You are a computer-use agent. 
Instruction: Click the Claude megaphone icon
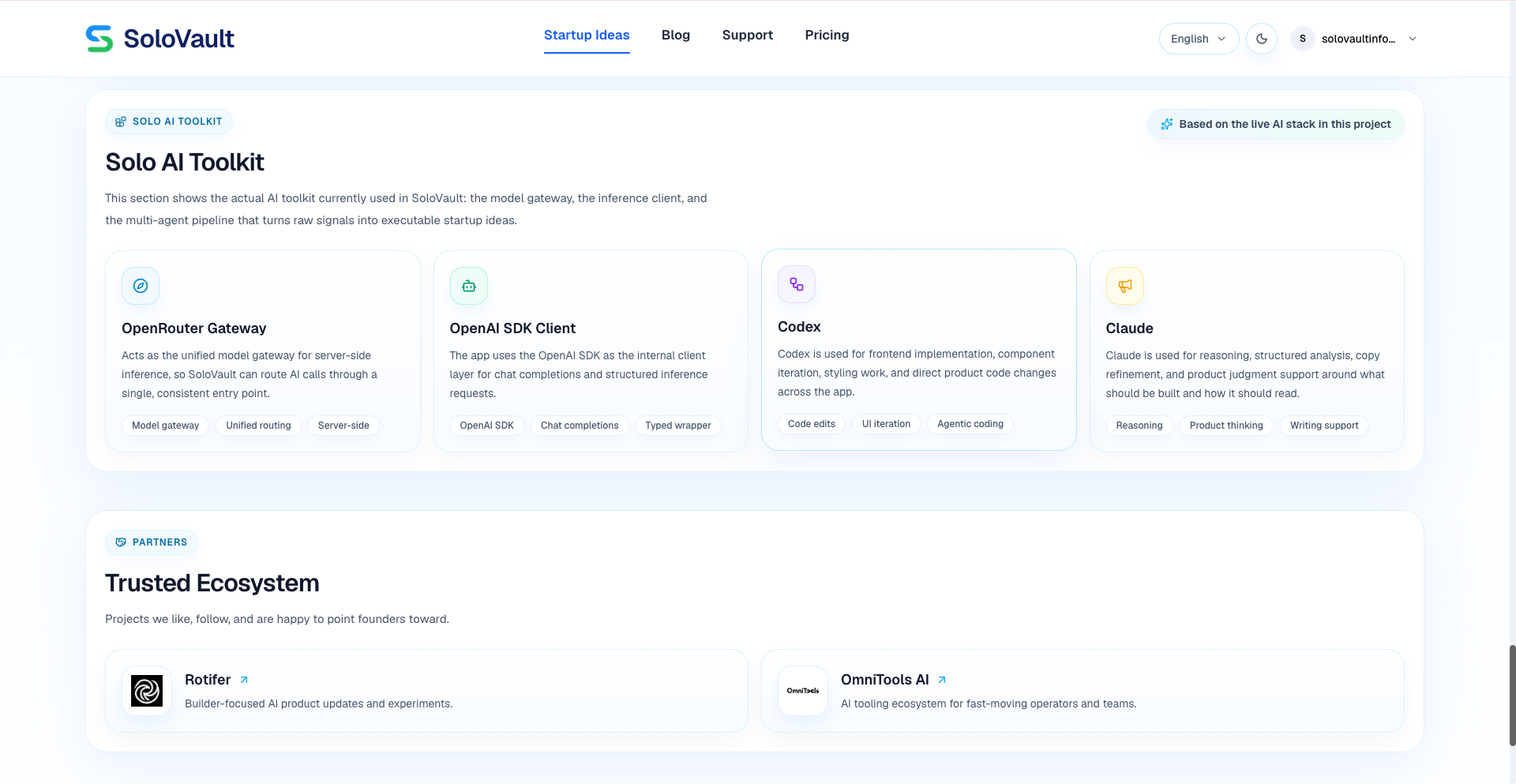point(1125,286)
